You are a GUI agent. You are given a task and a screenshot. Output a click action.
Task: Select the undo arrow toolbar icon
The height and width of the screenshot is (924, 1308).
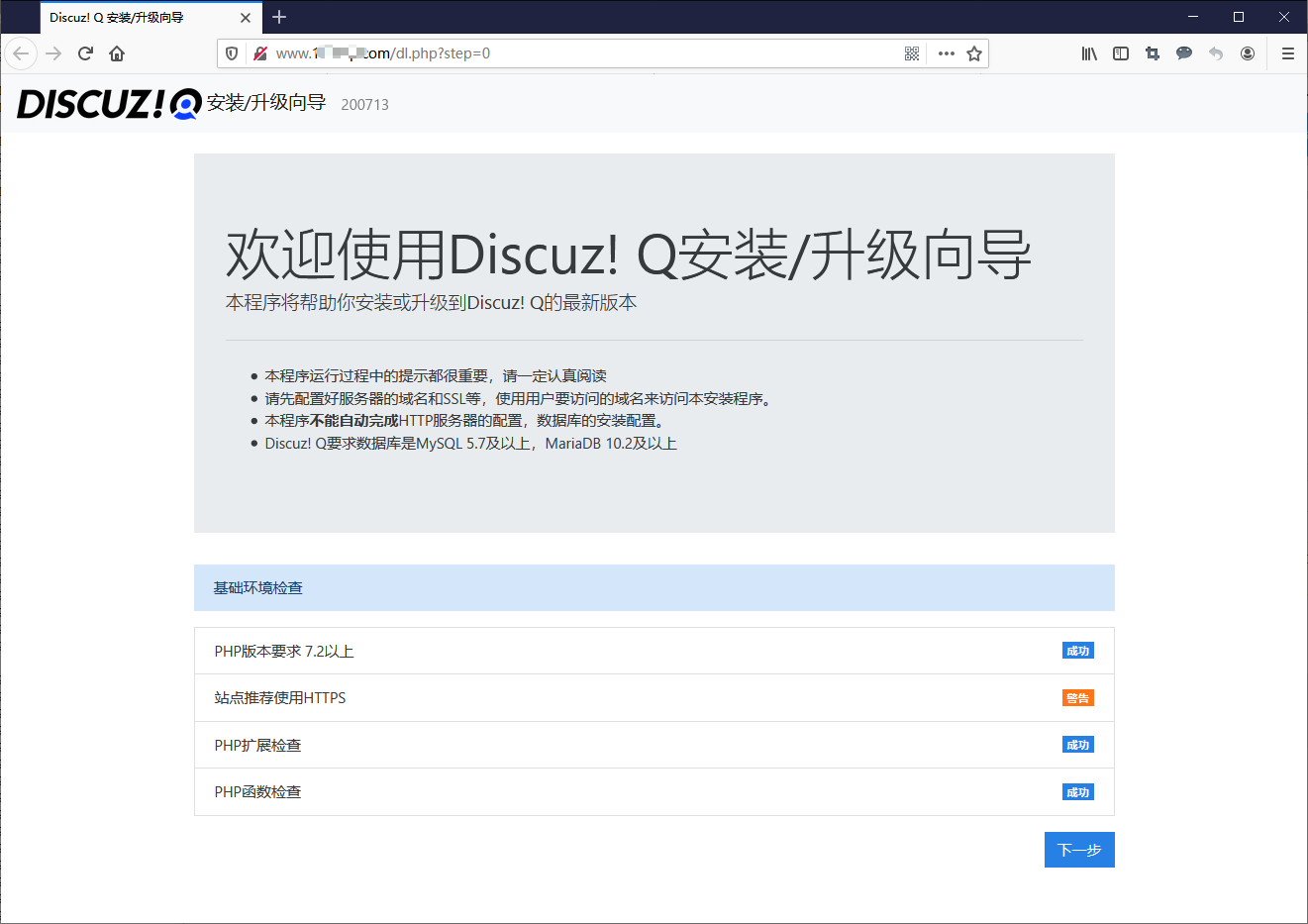(1216, 53)
